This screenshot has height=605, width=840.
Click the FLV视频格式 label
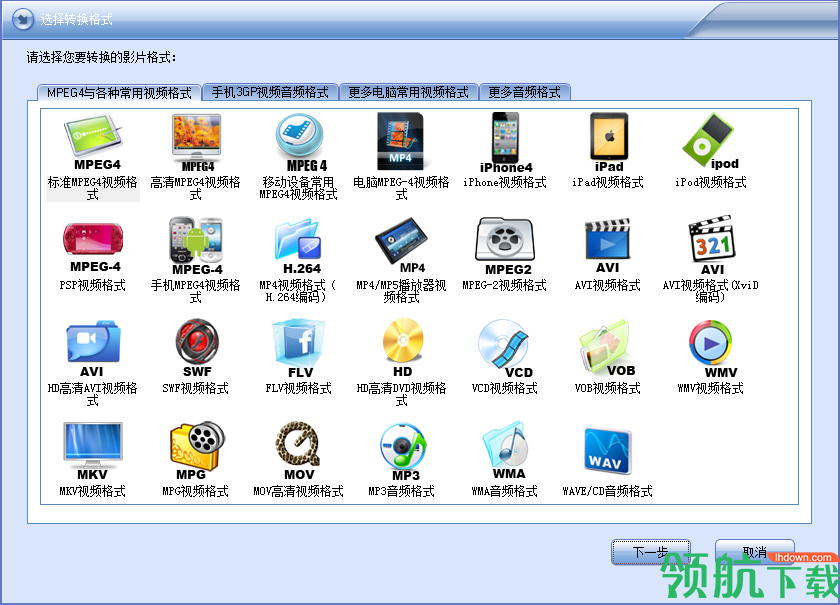(x=298, y=388)
